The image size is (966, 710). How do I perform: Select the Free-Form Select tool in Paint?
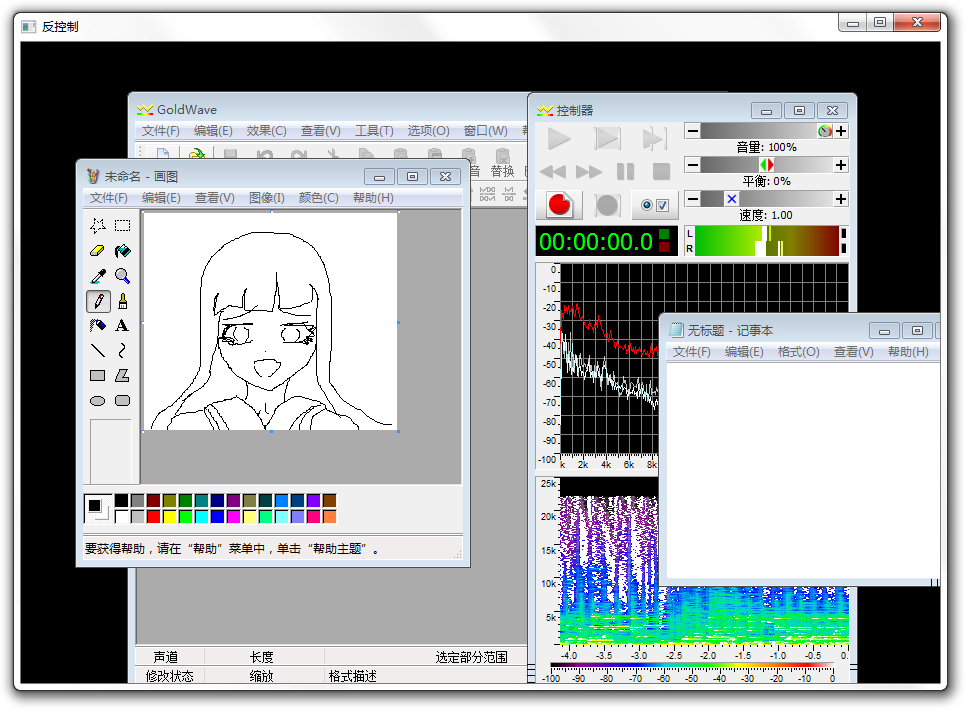[97, 226]
